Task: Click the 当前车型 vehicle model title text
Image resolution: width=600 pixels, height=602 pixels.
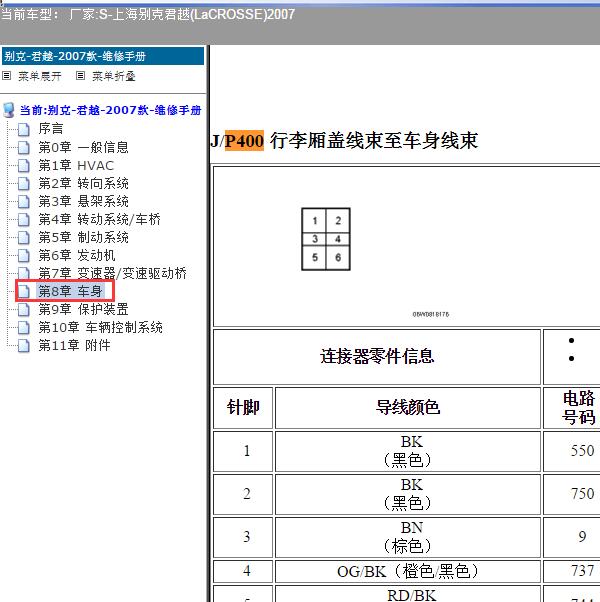Action: coord(148,15)
